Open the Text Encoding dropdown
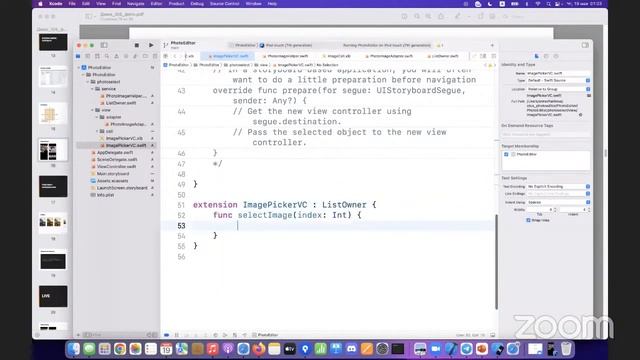This screenshot has width=640, height=360. (x=558, y=187)
